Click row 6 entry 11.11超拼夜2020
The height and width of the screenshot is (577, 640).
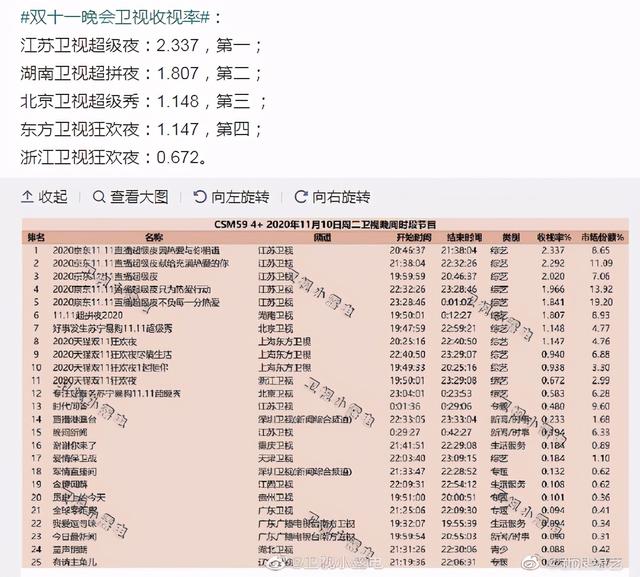point(88,315)
